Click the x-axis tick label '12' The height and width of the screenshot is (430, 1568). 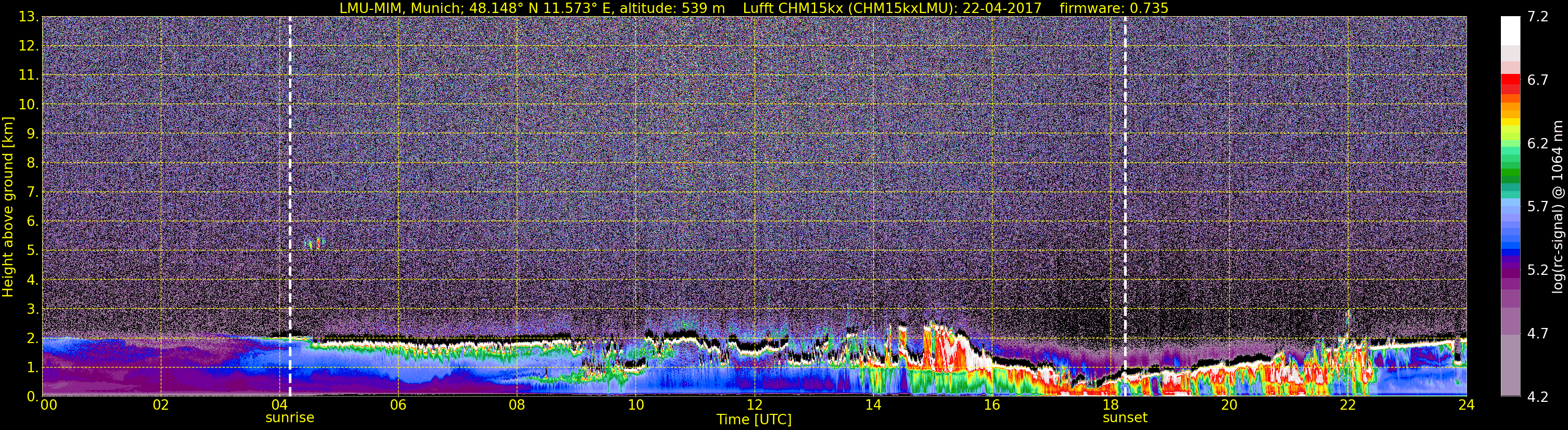click(x=754, y=406)
